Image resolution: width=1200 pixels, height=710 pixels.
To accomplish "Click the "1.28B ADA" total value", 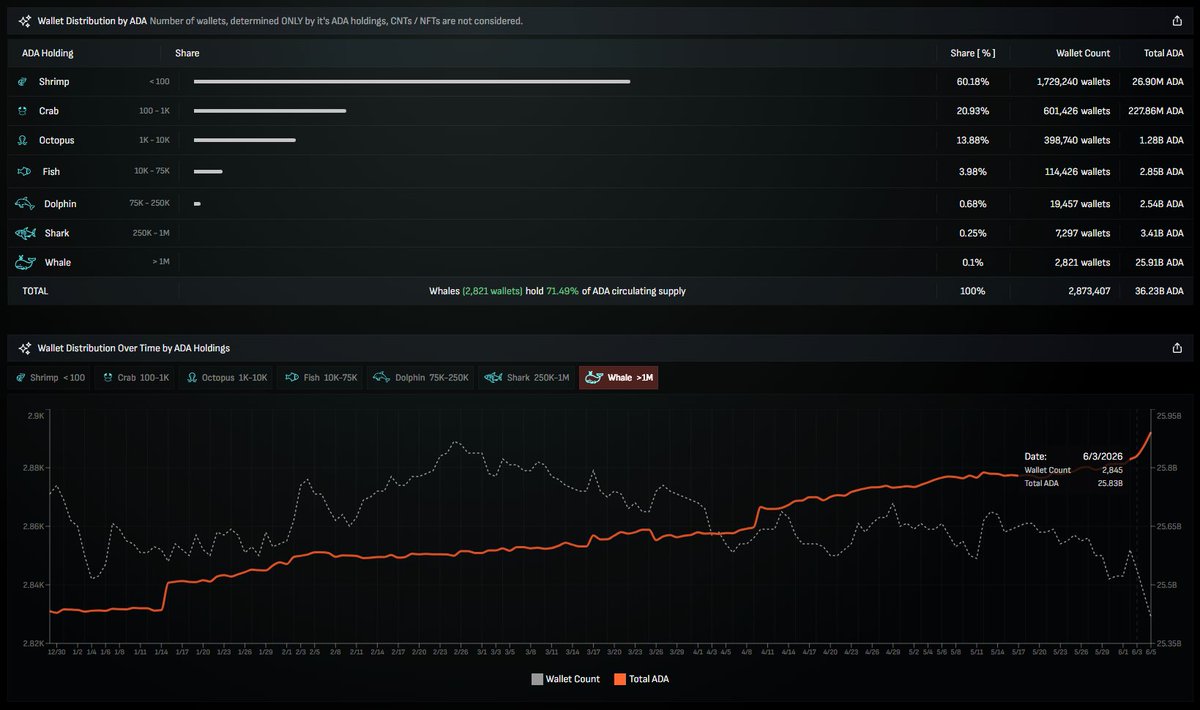I will [1161, 141].
